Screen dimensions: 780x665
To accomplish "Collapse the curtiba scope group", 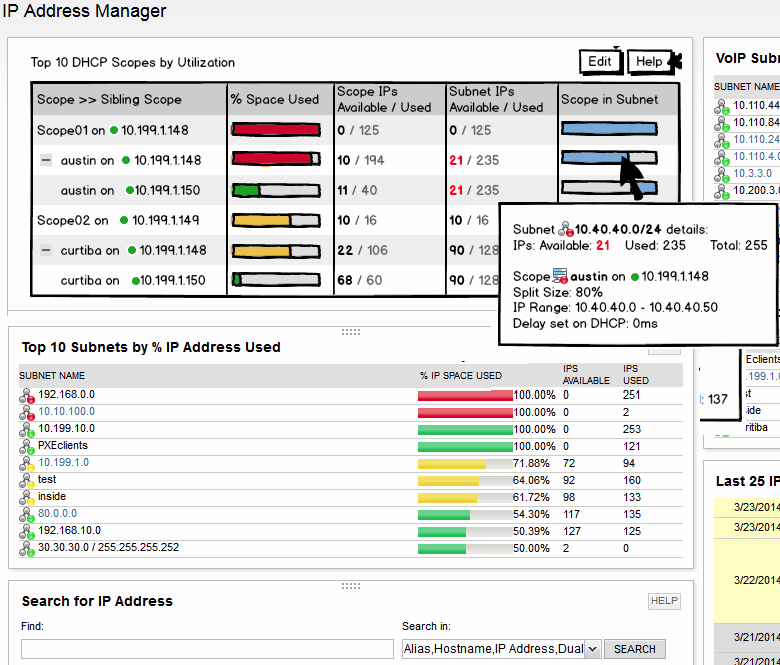I will click(x=46, y=250).
